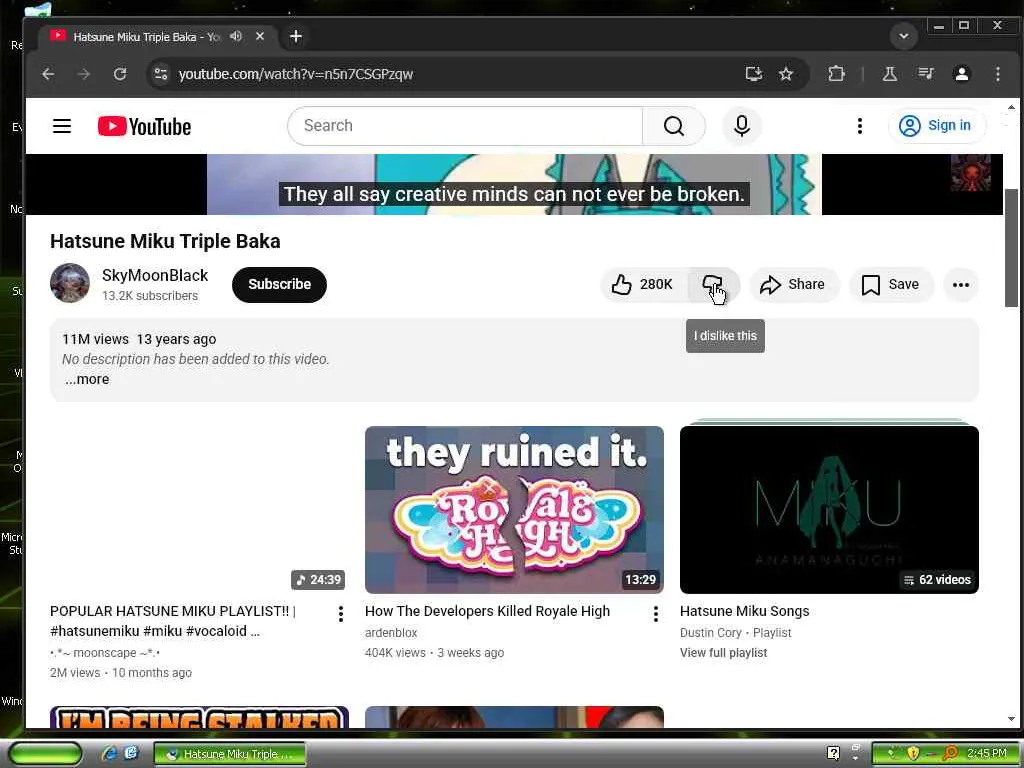Open SkyMoonBlack channel name link

(155, 276)
